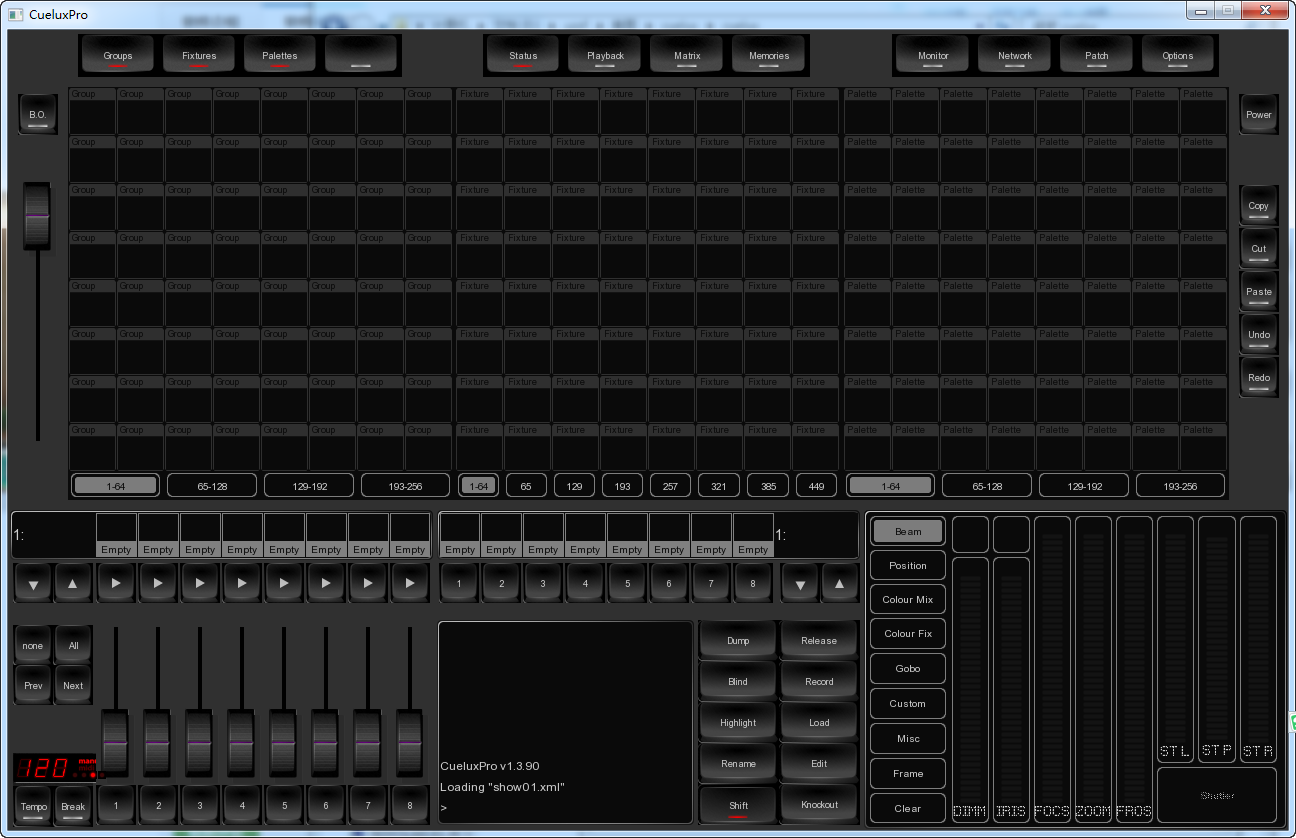Viewport: 1296px width, 838px height.
Task: Open the Matrix tab
Action: (687, 55)
